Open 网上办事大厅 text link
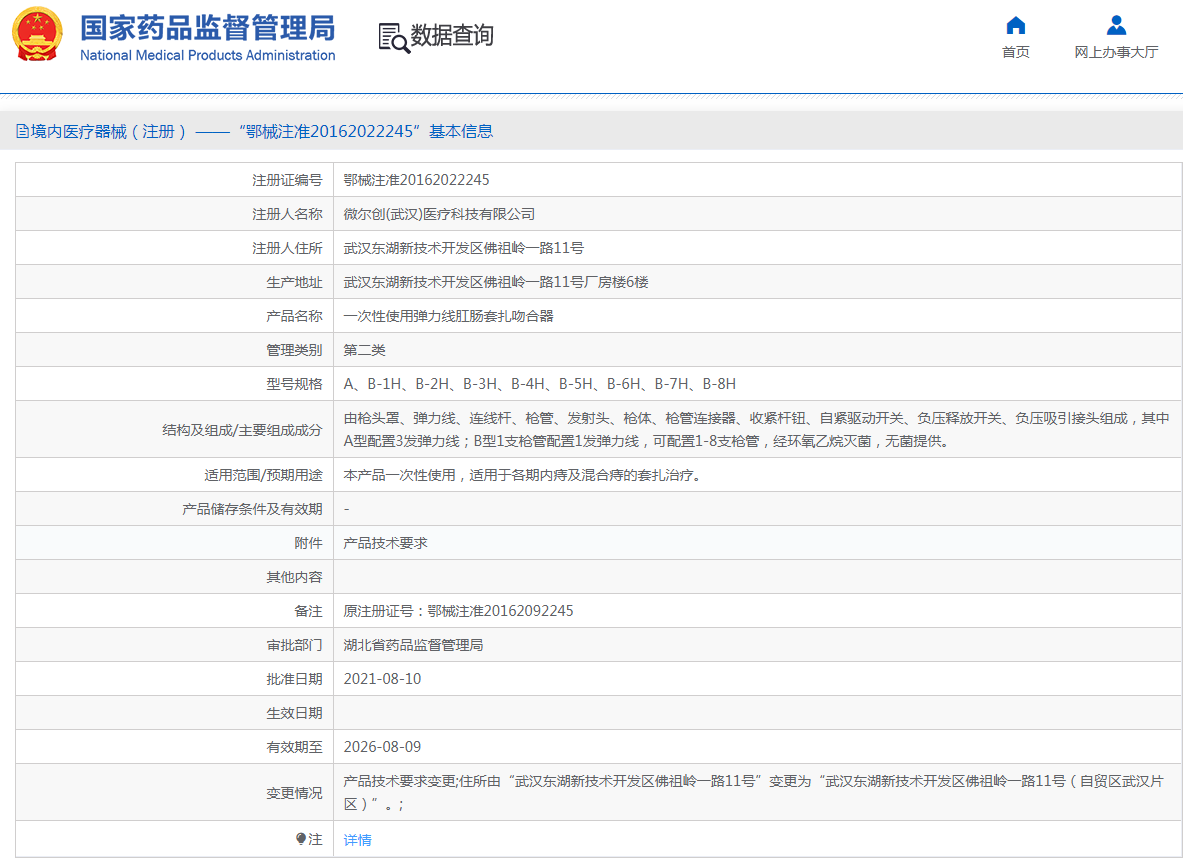Screen dimensions: 1183x858 point(1116,52)
